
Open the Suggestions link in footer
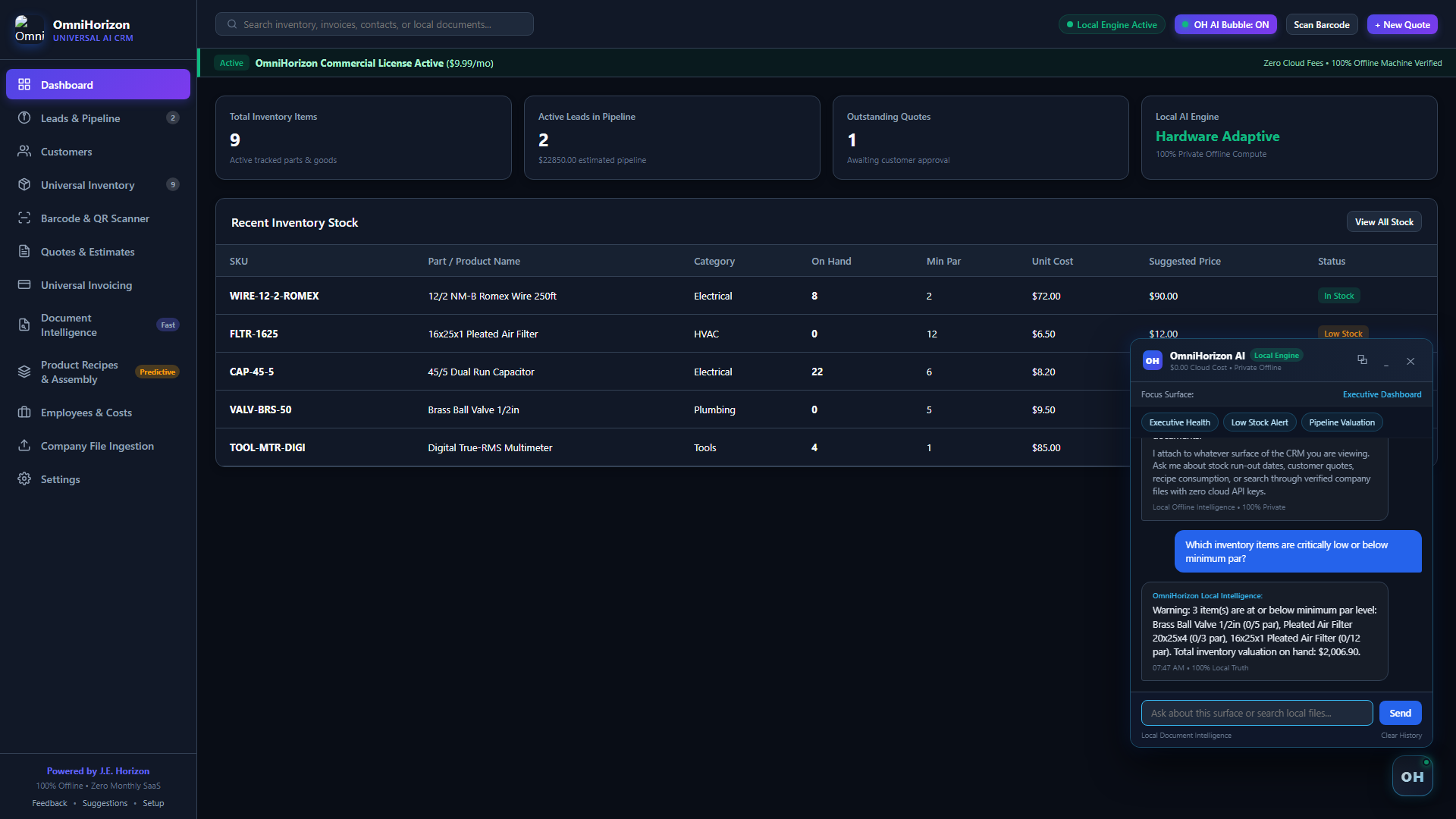(105, 803)
